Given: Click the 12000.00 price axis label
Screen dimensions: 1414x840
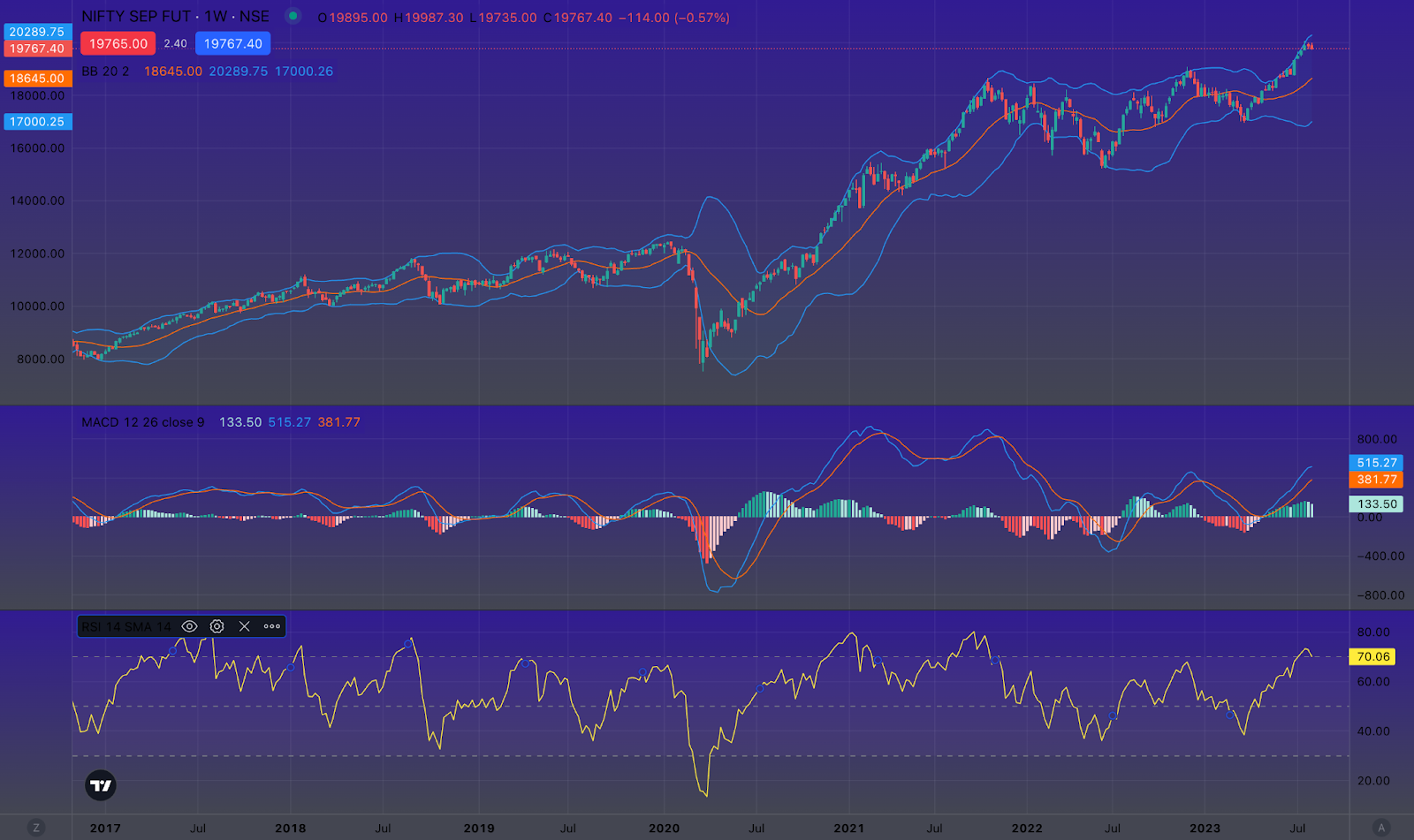Looking at the screenshot, I should tap(37, 254).
